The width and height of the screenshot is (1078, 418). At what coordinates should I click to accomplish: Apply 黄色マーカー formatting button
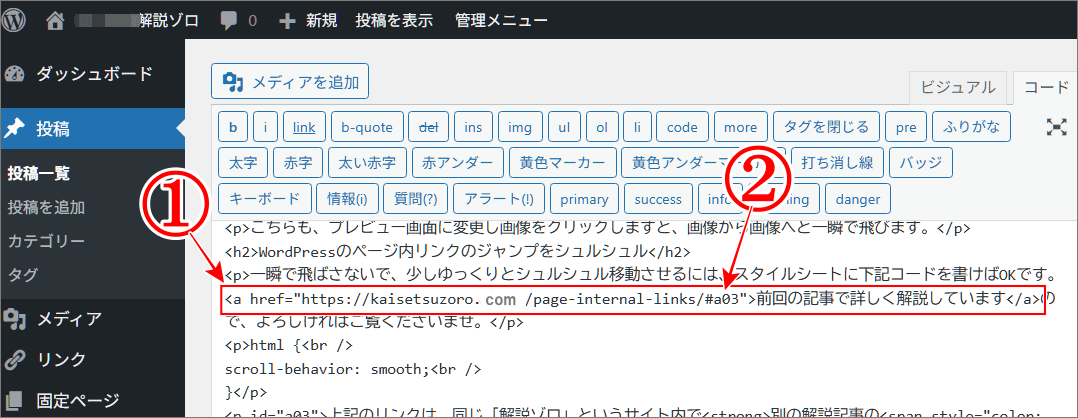click(563, 163)
